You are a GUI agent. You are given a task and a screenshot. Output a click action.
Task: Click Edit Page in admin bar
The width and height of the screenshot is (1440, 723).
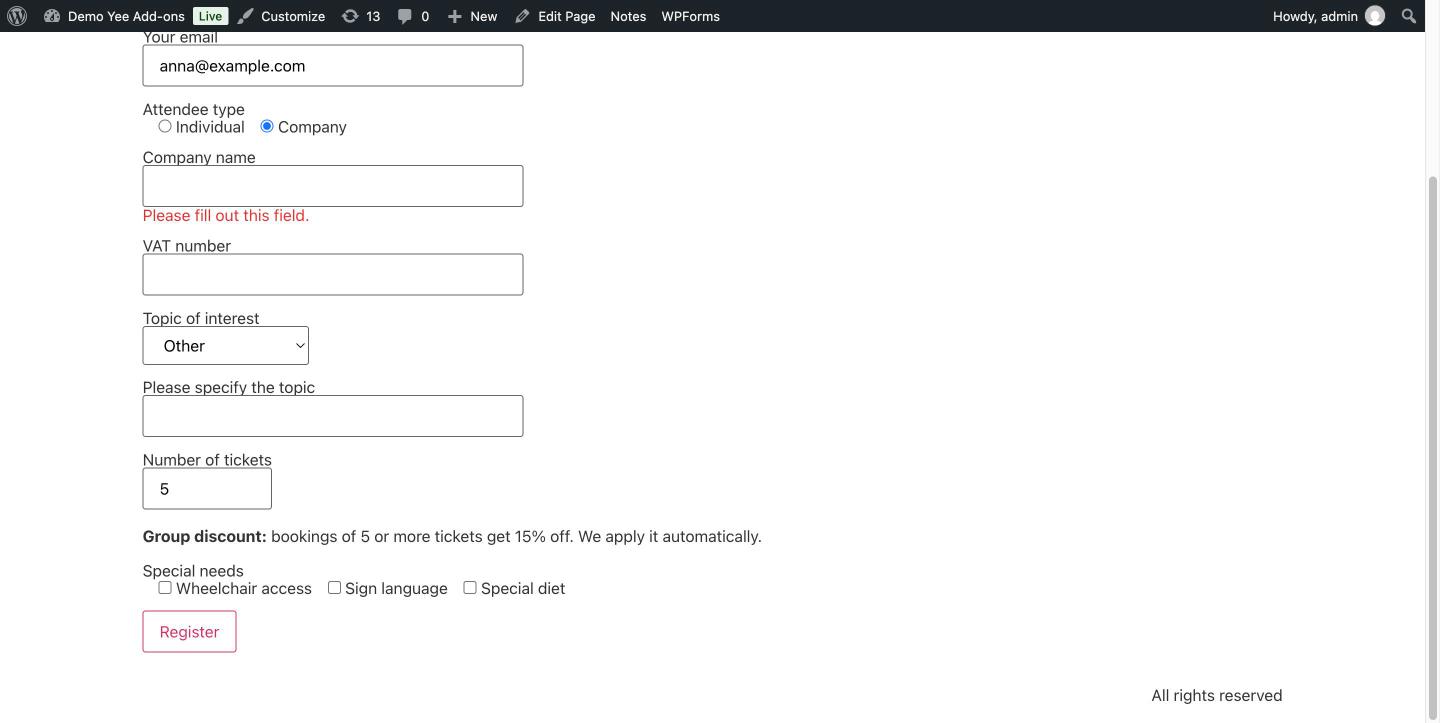[x=555, y=16]
